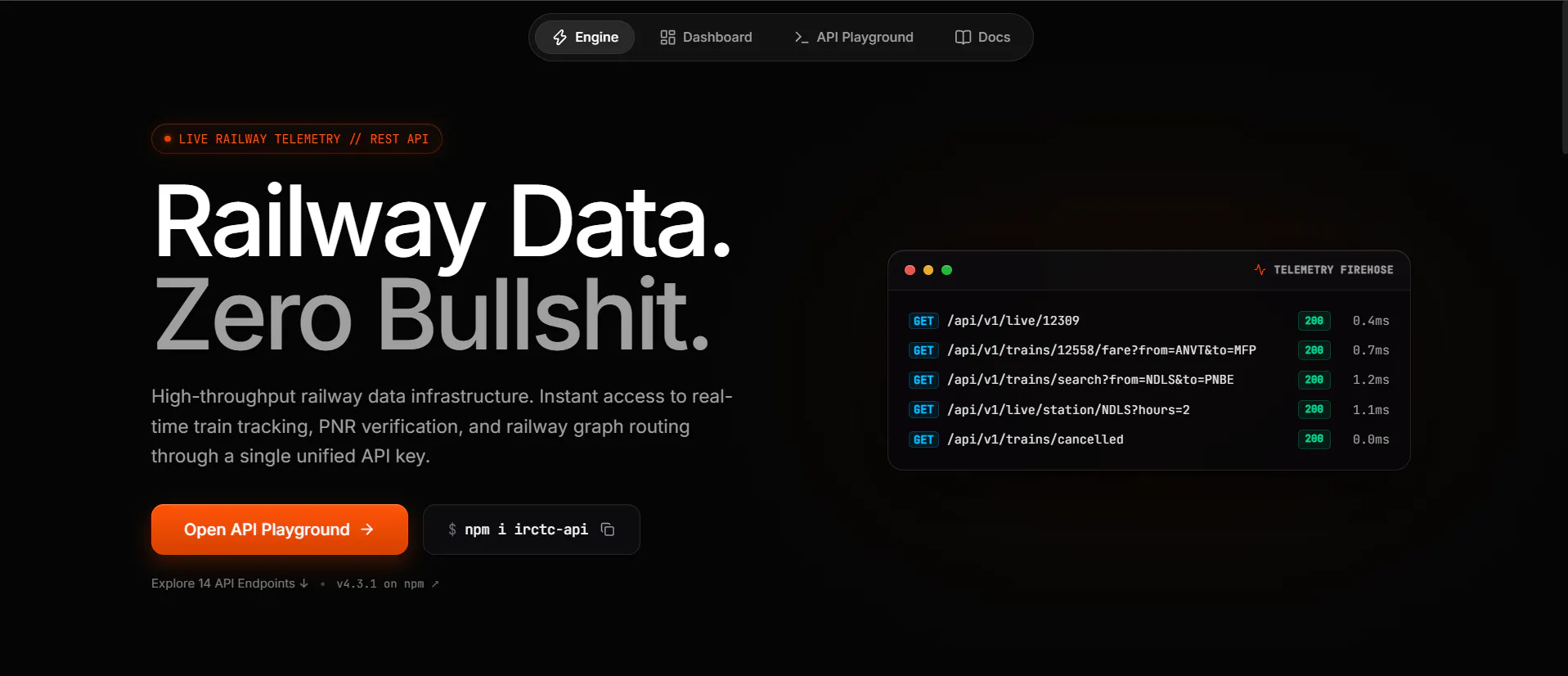
Task: Click arrow icon in Open API Playground button
Action: pos(367,530)
